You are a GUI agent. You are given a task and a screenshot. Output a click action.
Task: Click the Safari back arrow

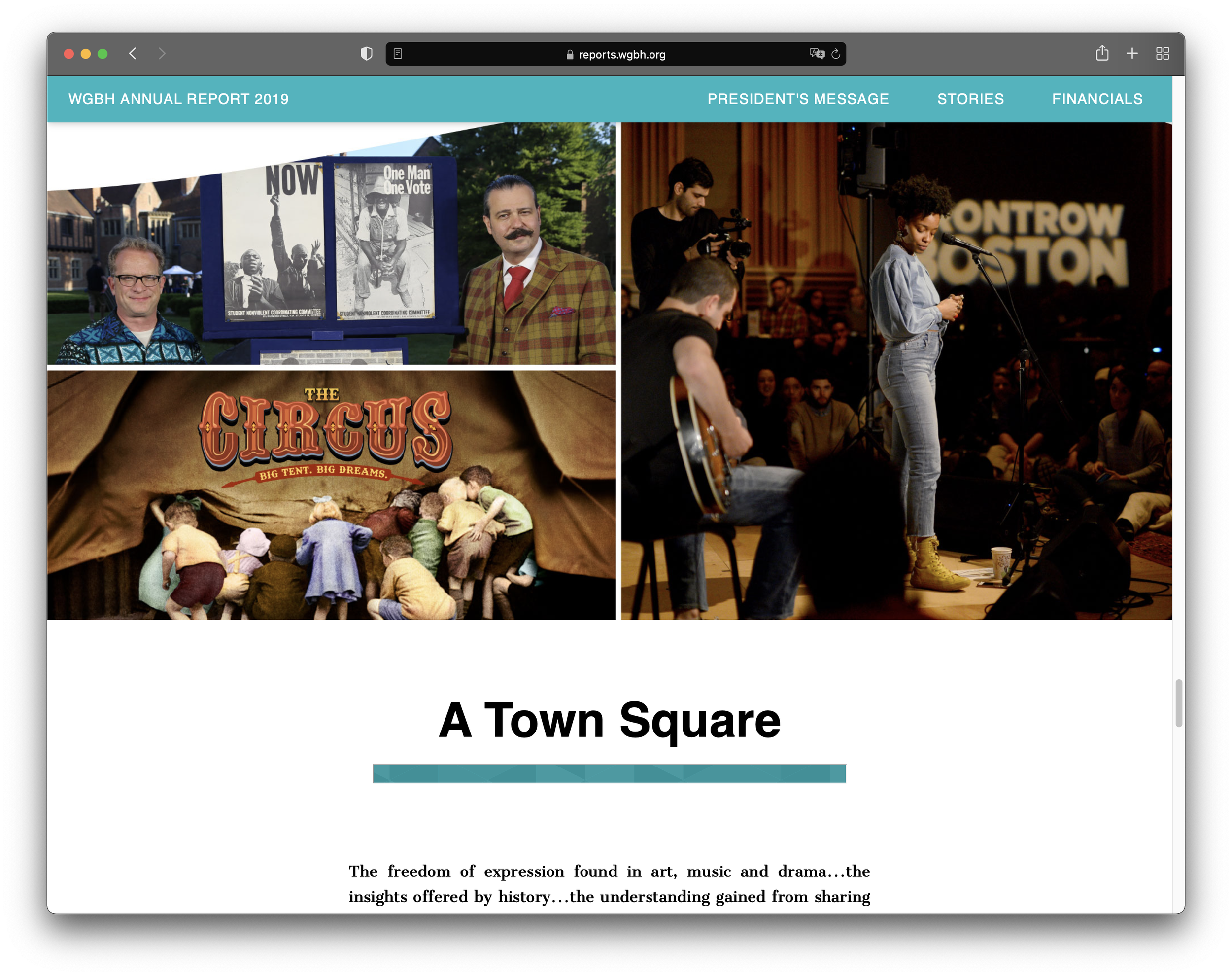(x=133, y=54)
